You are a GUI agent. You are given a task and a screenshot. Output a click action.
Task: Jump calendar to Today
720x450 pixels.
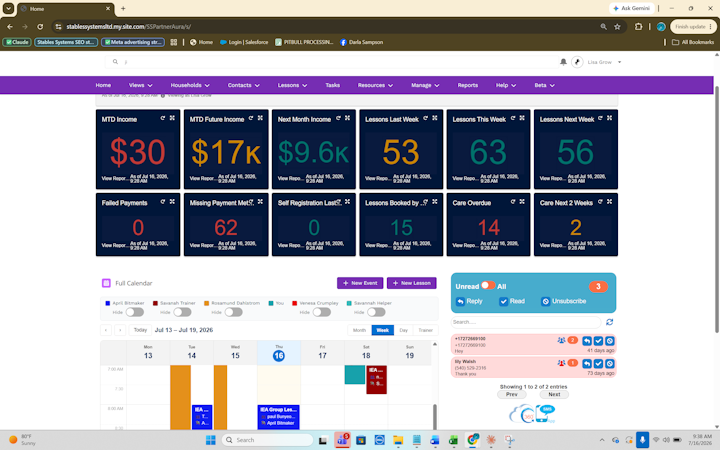(x=140, y=330)
